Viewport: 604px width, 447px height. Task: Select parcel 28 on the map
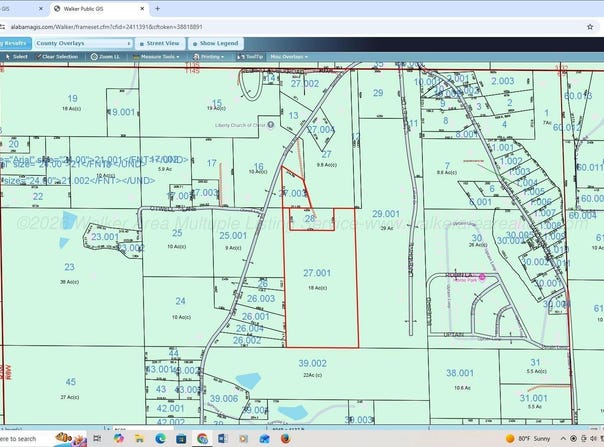pyautogui.click(x=310, y=219)
